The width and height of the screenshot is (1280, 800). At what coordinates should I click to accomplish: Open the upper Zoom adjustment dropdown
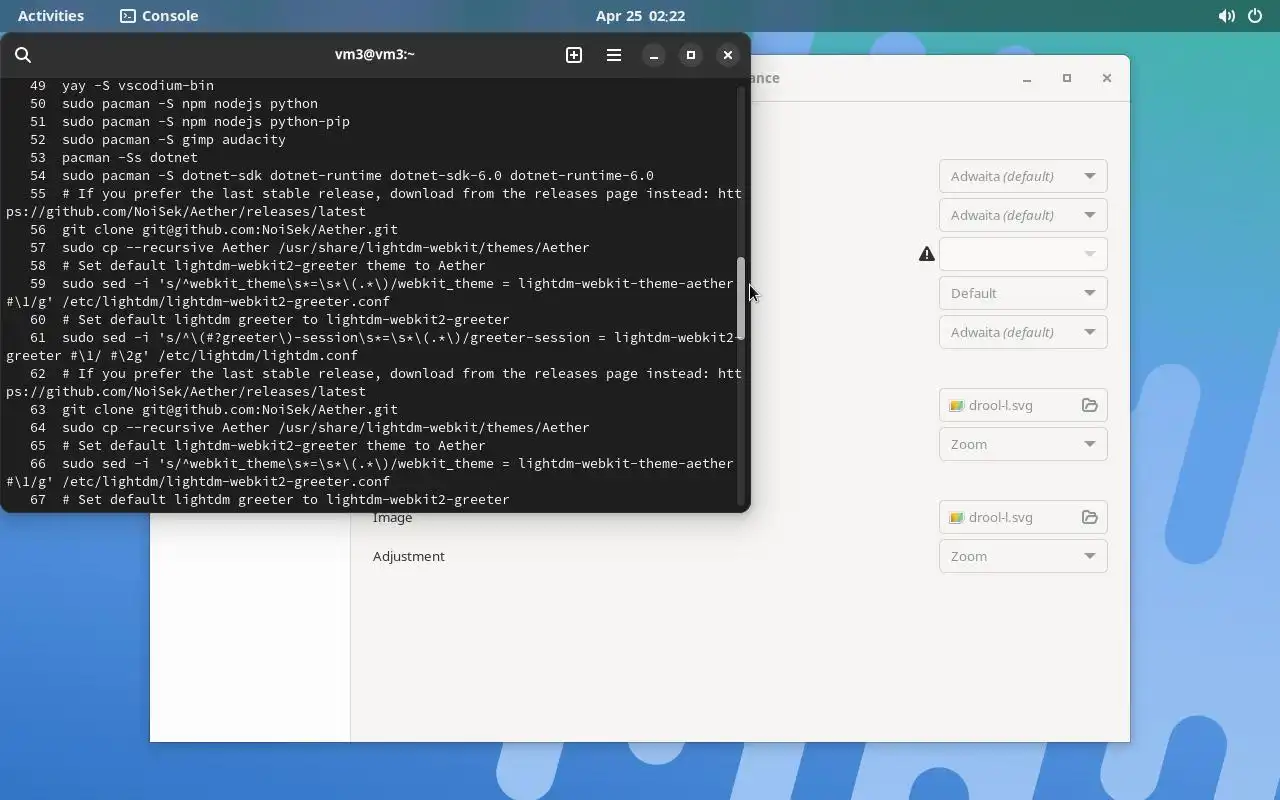tap(1023, 444)
